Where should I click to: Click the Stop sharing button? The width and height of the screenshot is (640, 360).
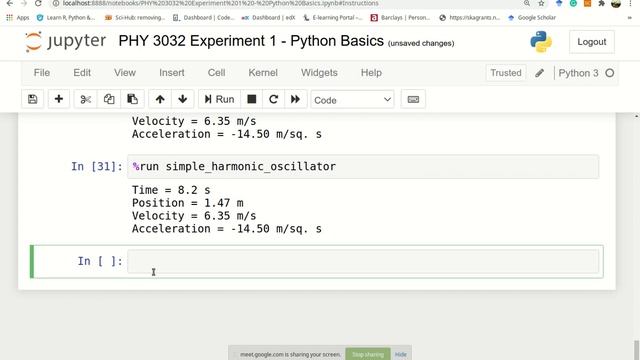pos(368,354)
